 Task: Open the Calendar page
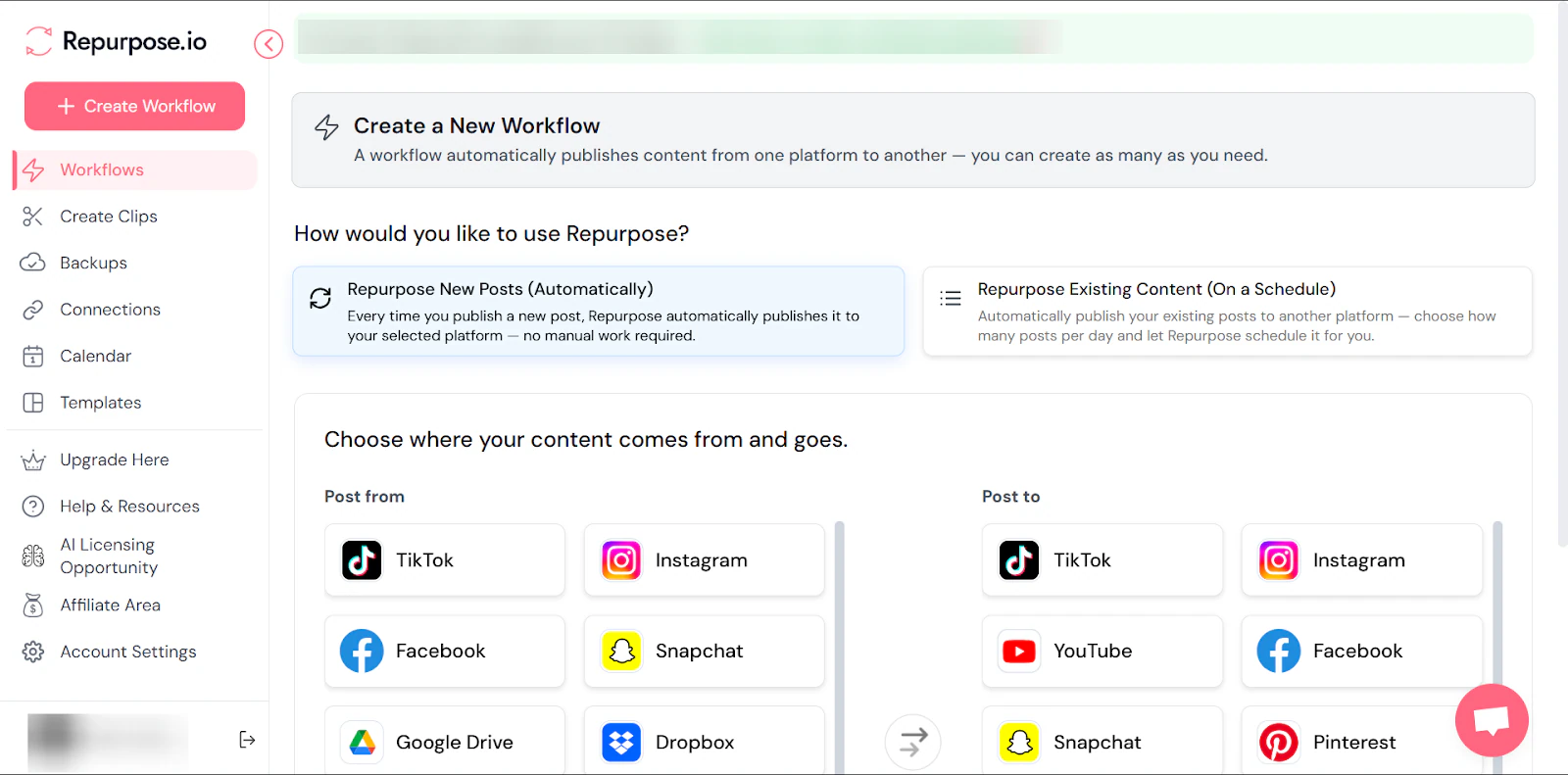[95, 356]
